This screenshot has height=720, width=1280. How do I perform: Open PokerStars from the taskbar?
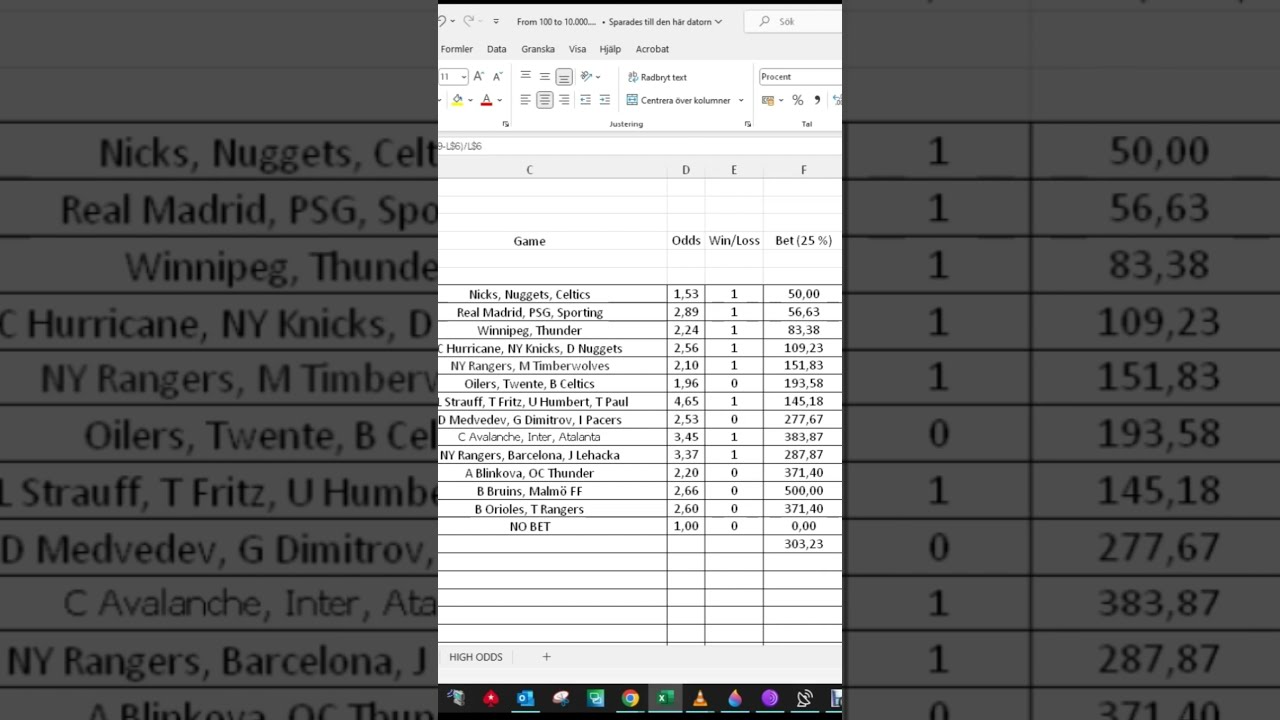point(491,699)
